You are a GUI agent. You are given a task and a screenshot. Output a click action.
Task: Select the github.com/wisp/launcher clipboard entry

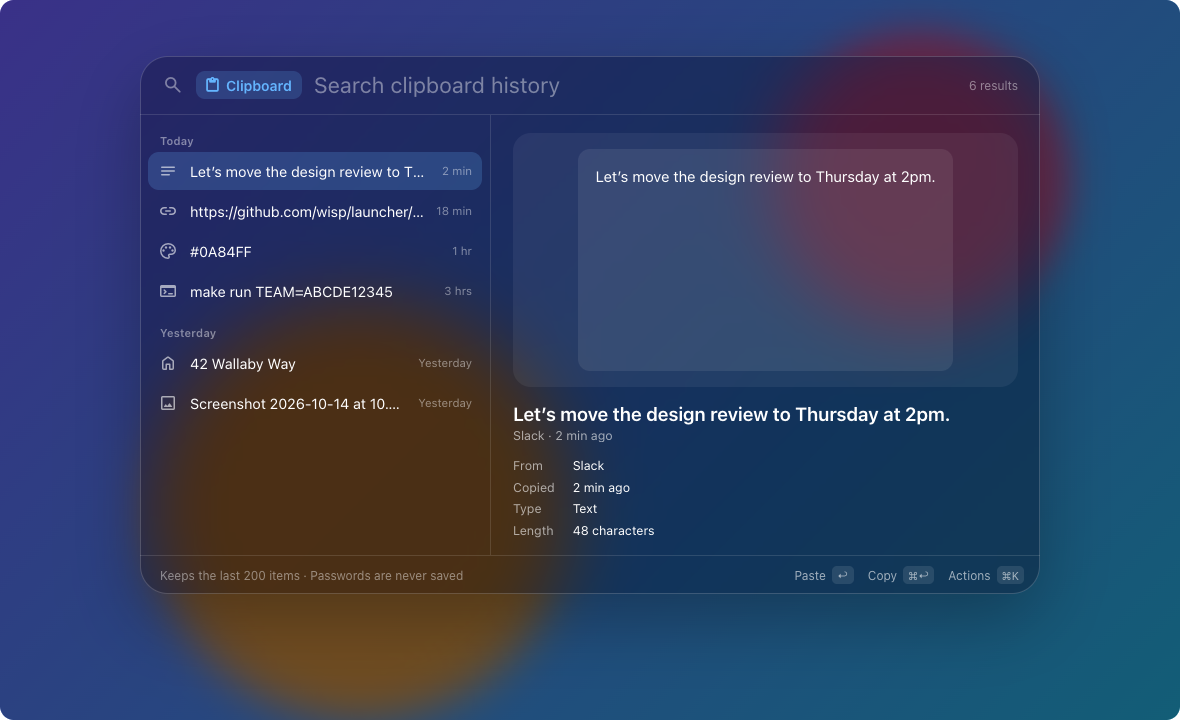click(x=315, y=211)
